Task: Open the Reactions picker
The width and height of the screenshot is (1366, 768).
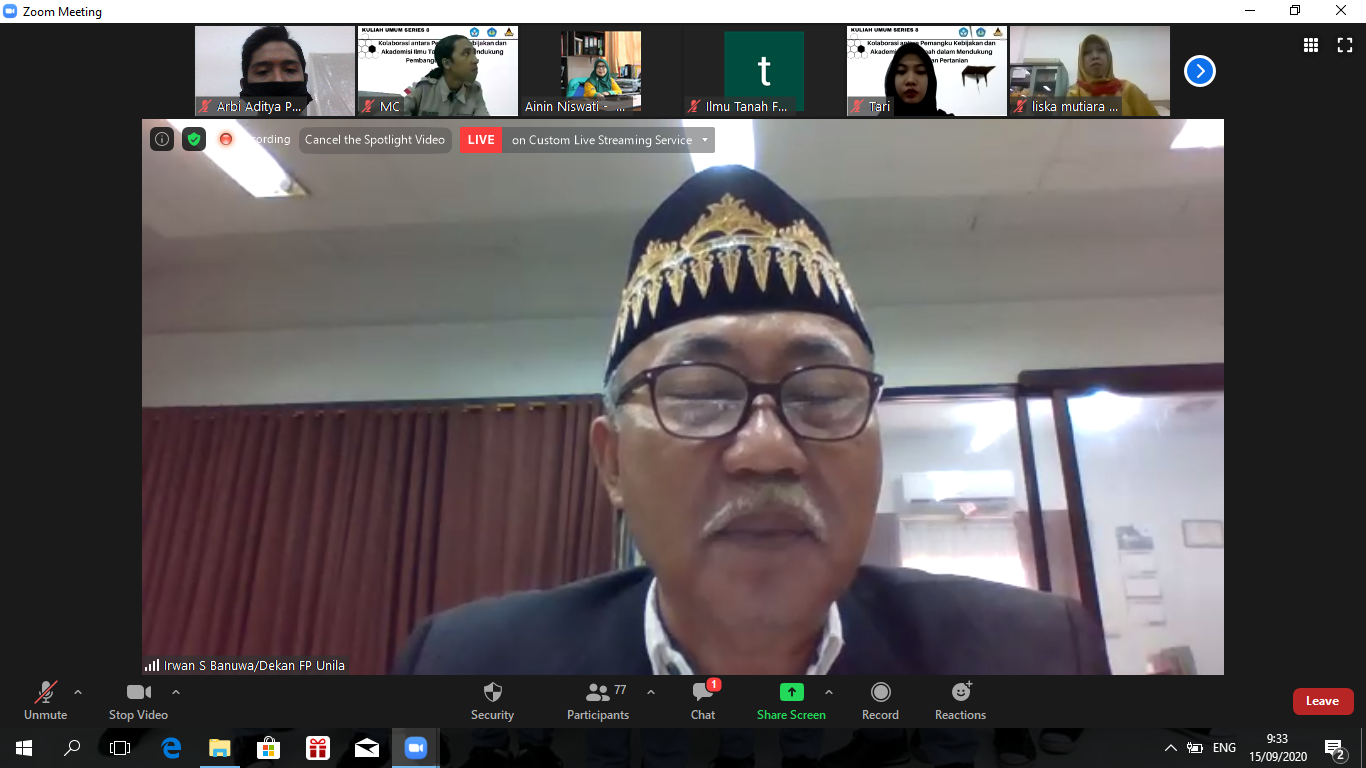Action: tap(960, 701)
